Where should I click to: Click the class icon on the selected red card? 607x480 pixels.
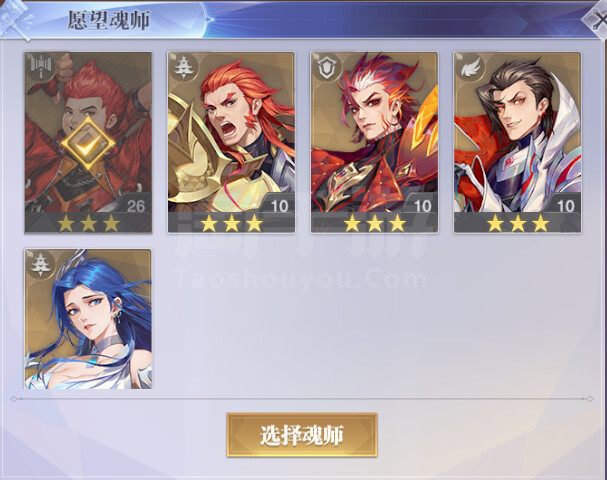pyautogui.click(x=40, y=67)
